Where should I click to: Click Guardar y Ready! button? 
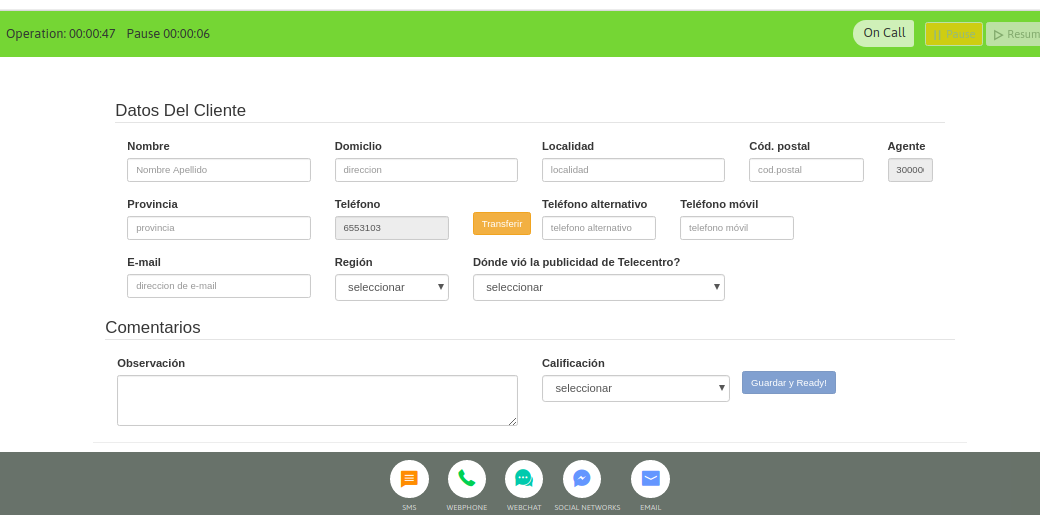point(789,382)
